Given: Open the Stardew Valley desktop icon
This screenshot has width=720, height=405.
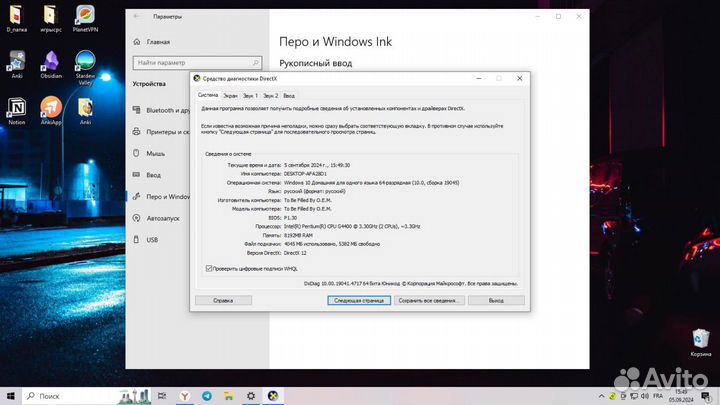Looking at the screenshot, I should tap(86, 62).
